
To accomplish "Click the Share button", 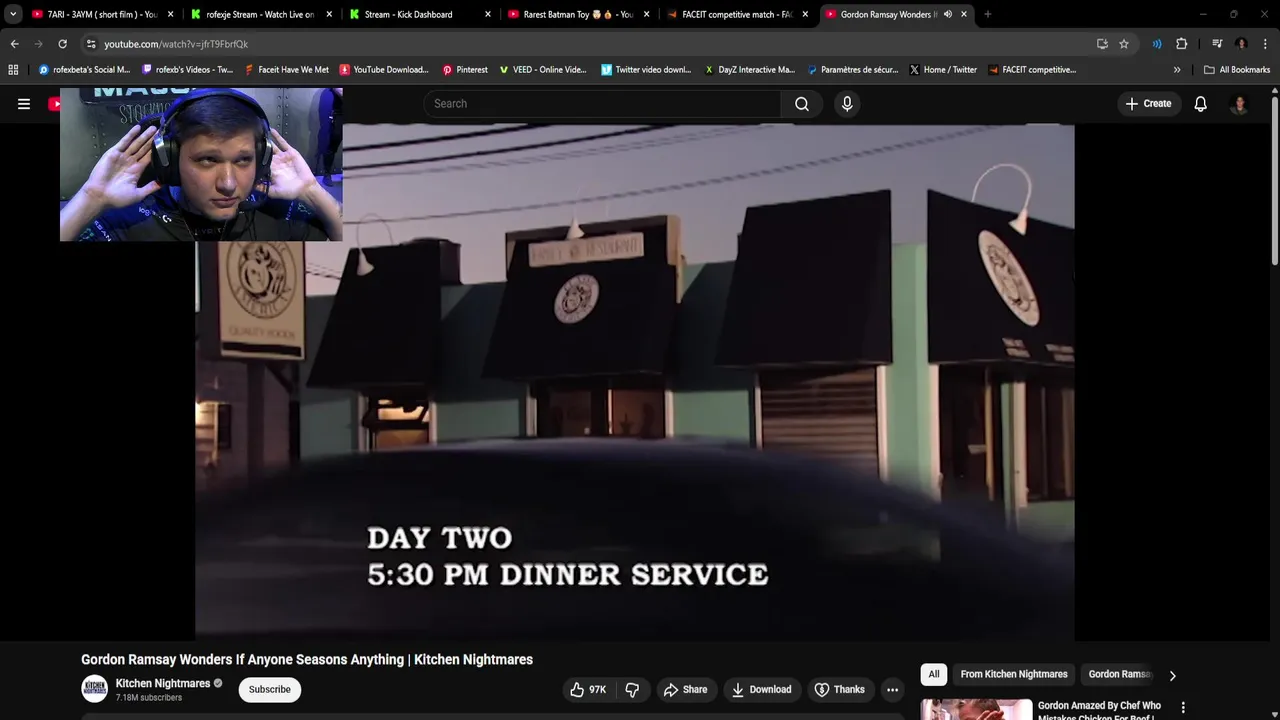I will point(685,690).
